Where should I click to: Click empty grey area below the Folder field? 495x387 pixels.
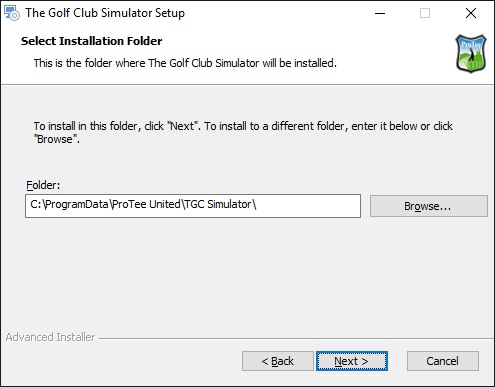coord(247,273)
